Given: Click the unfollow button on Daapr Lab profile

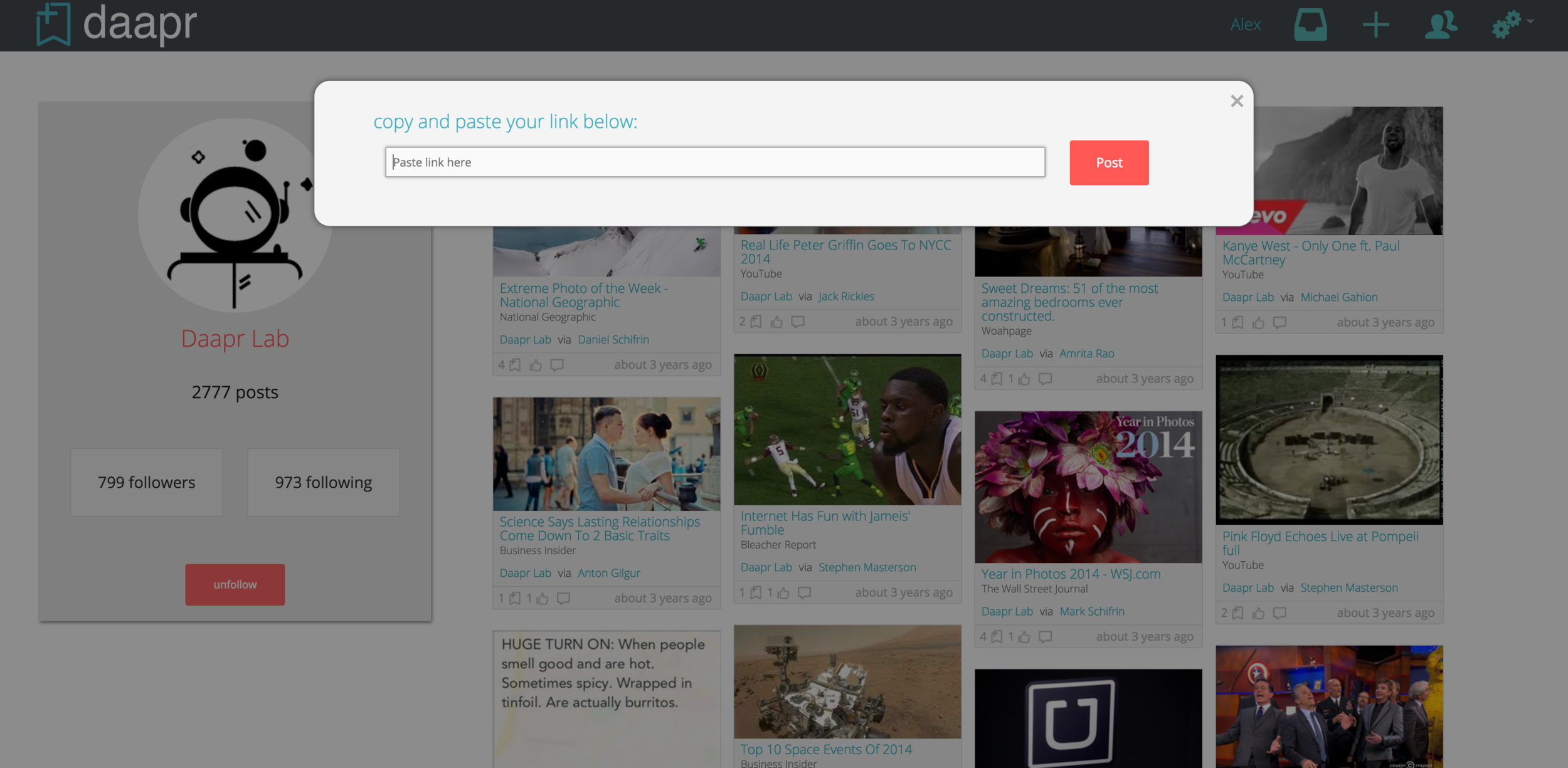Looking at the screenshot, I should pos(235,584).
